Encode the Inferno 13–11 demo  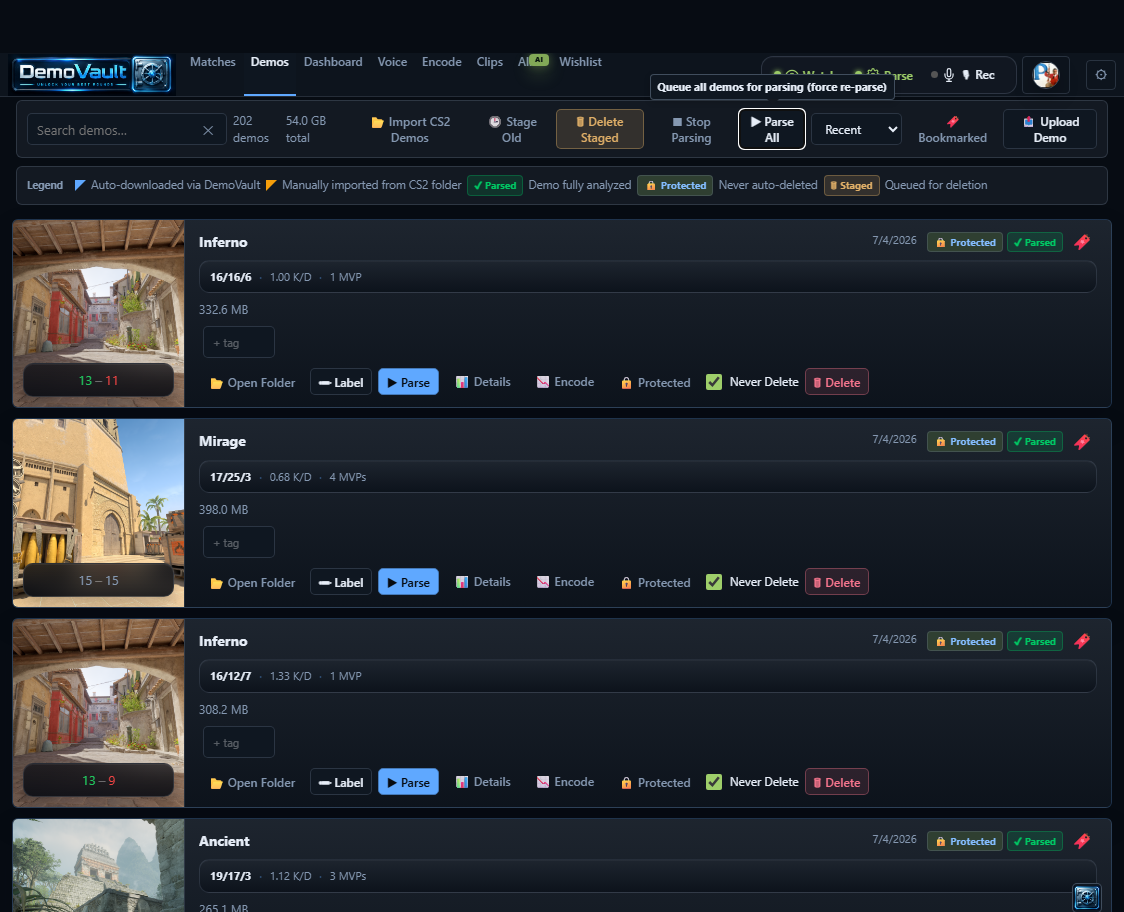(x=566, y=382)
